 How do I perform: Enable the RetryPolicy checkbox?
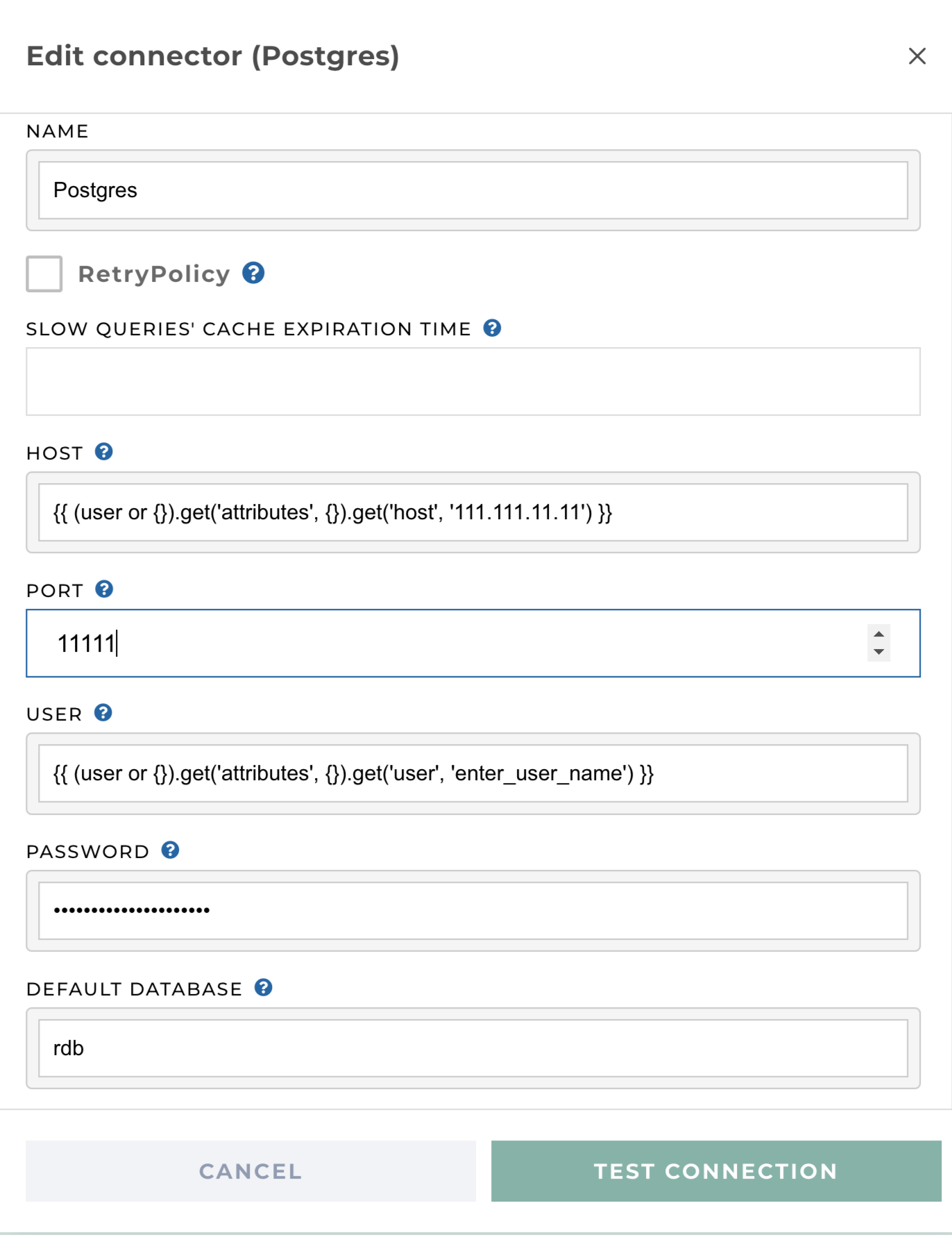pos(44,274)
